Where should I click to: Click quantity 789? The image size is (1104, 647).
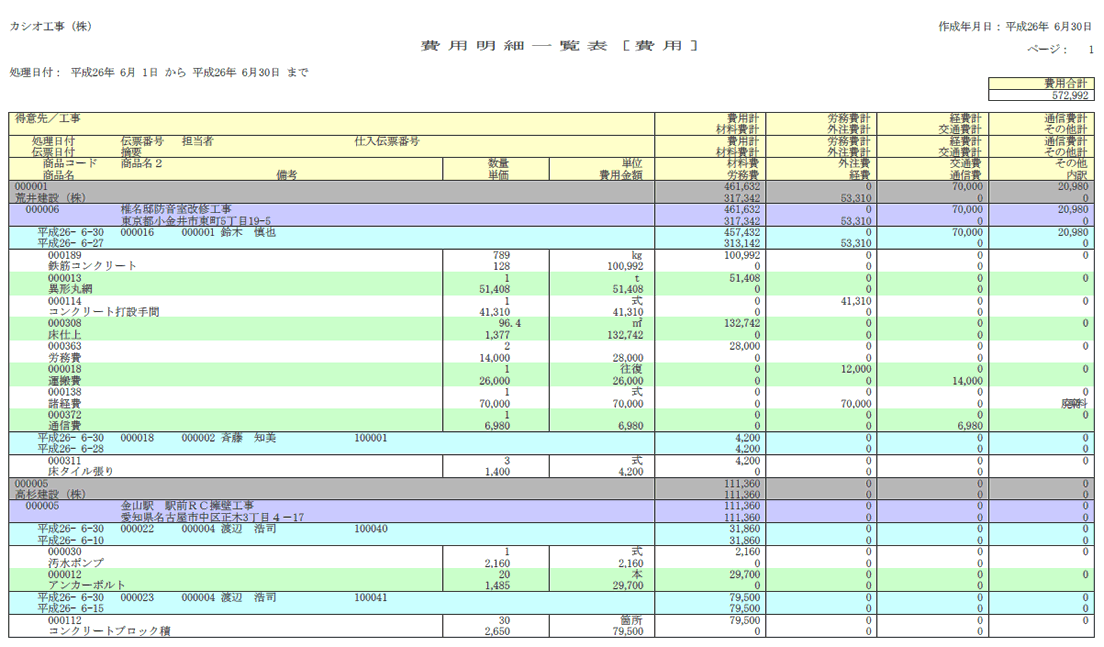[501, 255]
